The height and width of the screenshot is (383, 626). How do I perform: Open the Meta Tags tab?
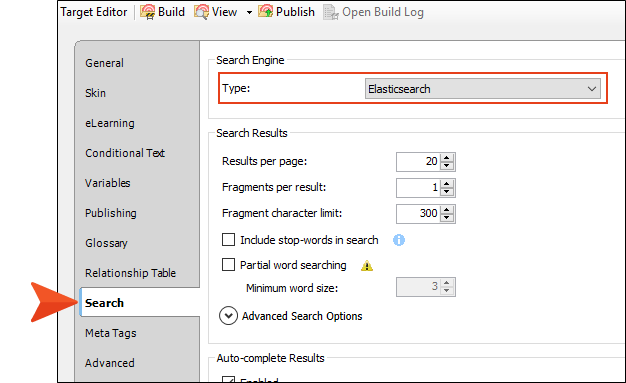[x=111, y=333]
